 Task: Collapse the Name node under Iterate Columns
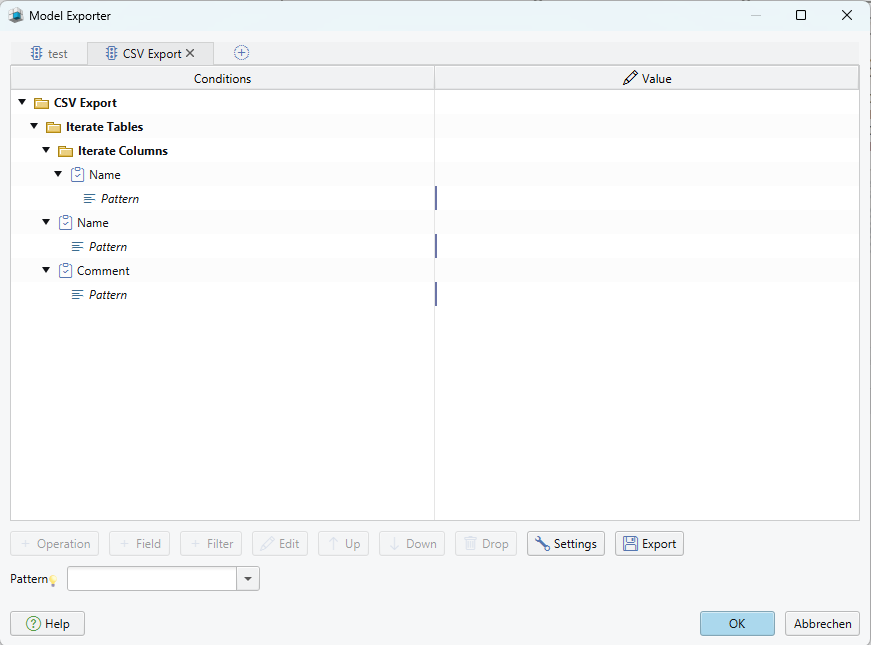tap(58, 174)
